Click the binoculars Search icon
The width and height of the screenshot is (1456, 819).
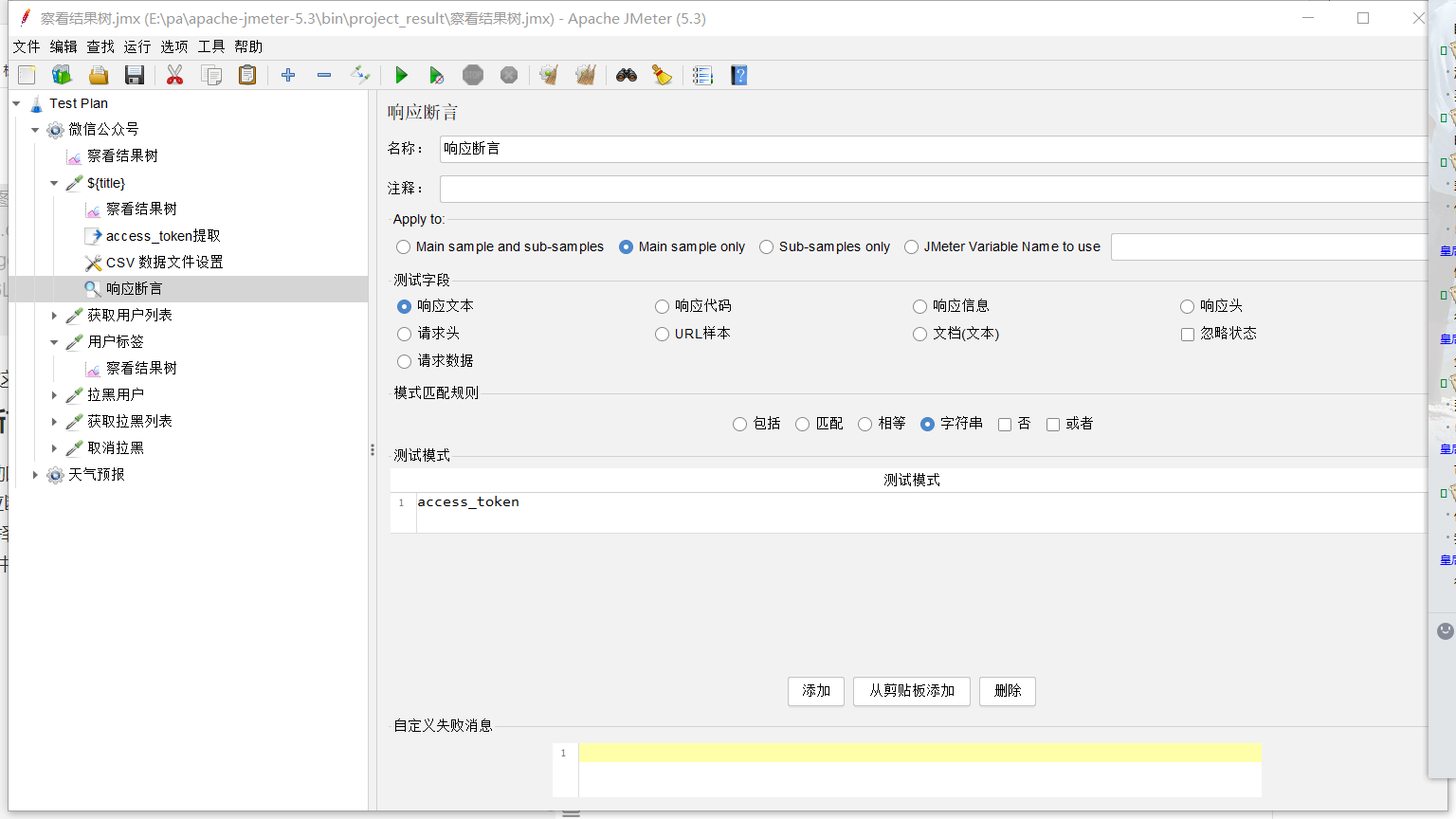(626, 76)
